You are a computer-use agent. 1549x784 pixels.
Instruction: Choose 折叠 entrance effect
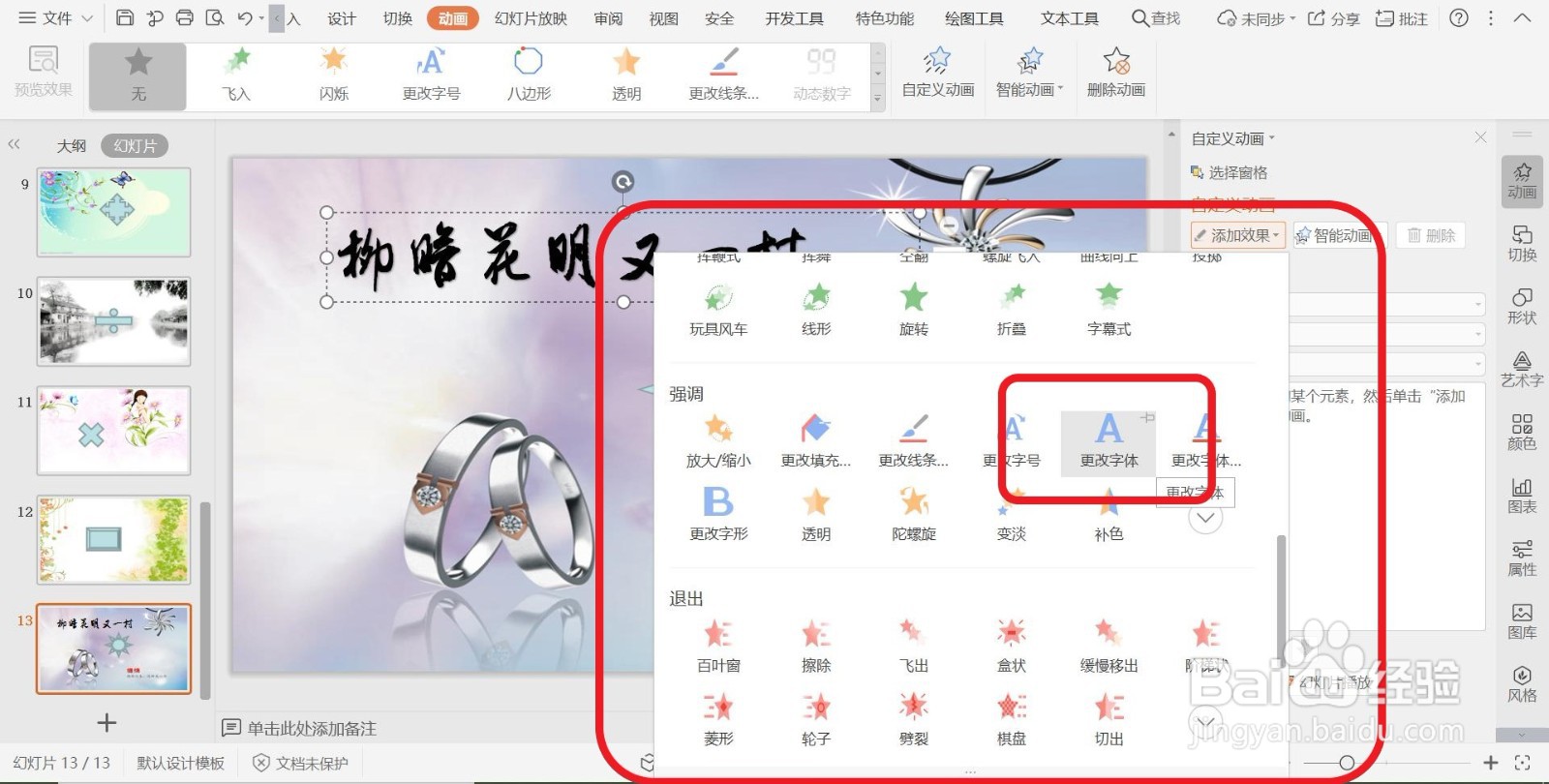point(1012,310)
